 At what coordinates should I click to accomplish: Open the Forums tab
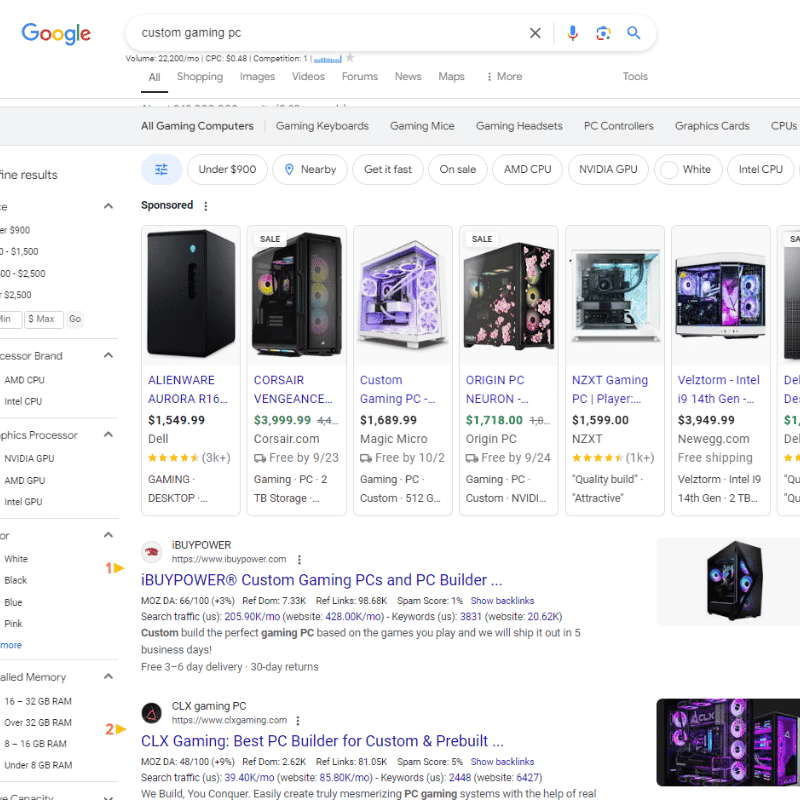[x=360, y=77]
